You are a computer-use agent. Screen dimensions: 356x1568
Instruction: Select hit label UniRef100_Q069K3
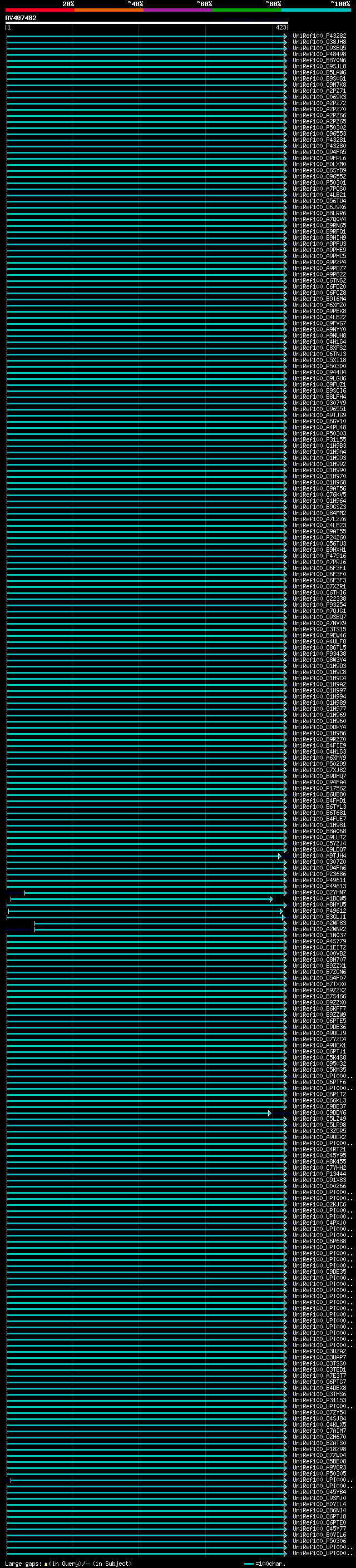pyautogui.click(x=319, y=97)
